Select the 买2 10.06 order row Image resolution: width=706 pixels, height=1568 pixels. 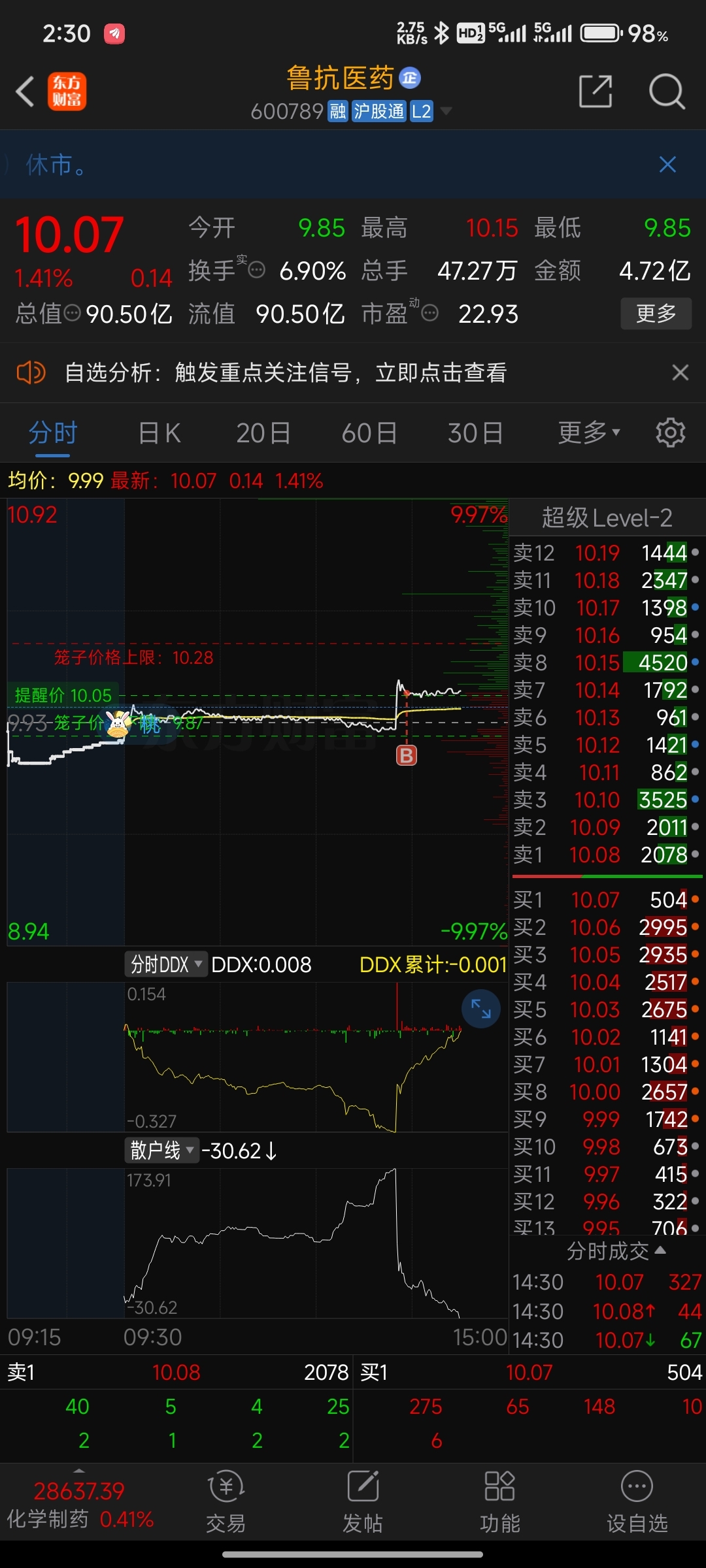(606, 927)
